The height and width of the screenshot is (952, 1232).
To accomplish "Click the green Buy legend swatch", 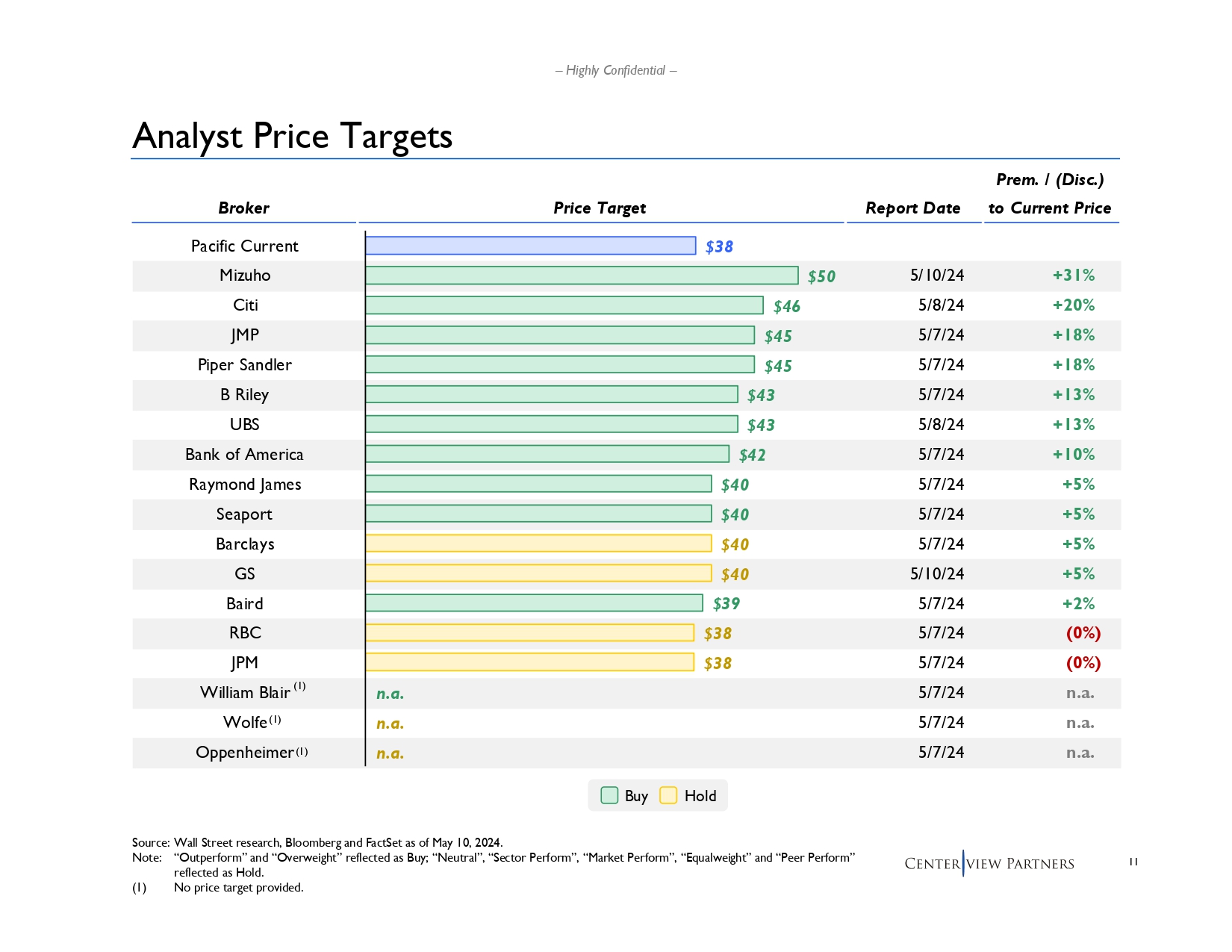I will 609,795.
